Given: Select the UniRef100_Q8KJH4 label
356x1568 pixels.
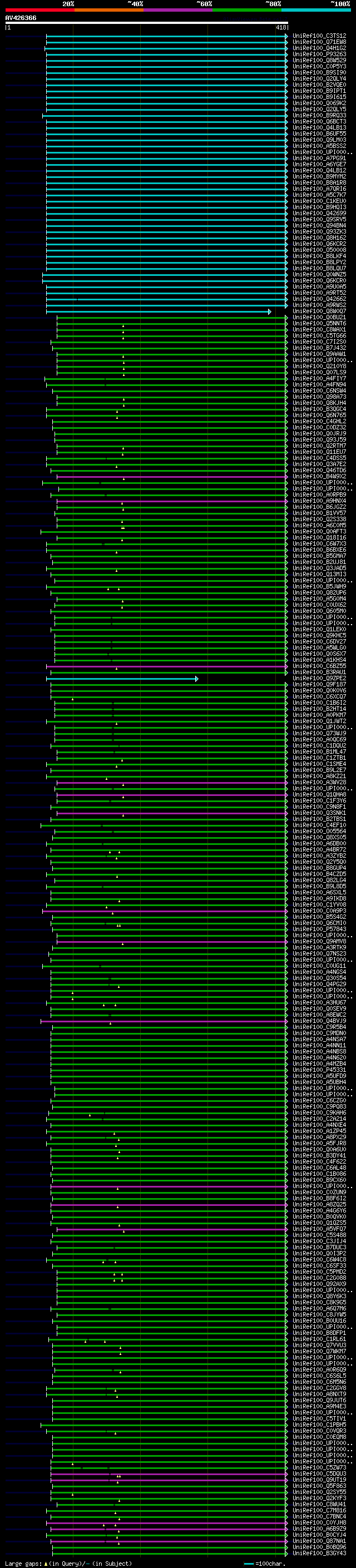Looking at the screenshot, I should (x=319, y=403).
